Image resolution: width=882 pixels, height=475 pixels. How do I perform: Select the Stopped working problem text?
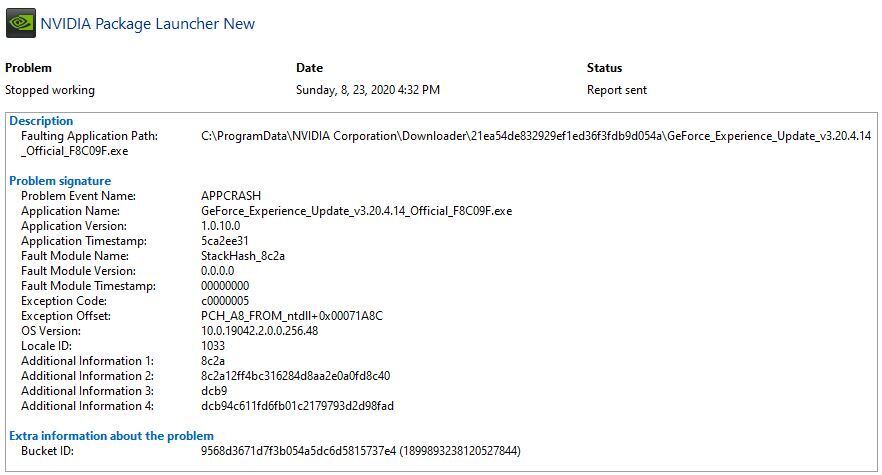coord(50,90)
